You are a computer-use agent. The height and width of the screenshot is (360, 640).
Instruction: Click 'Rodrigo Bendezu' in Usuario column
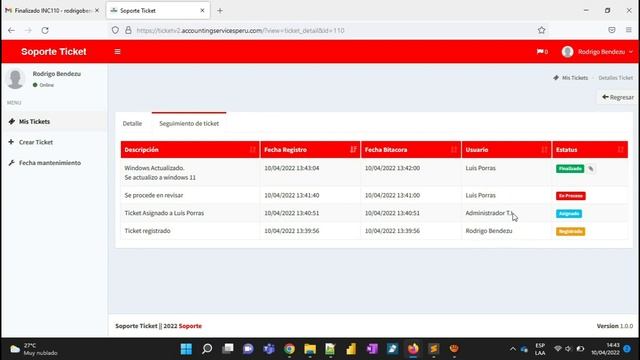489,231
